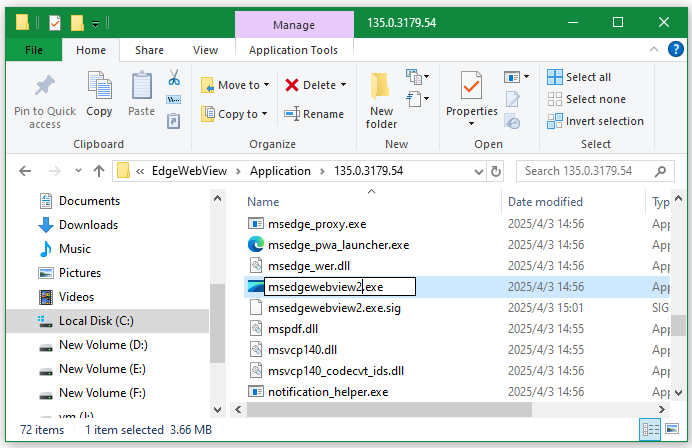Switch to the Share ribbon tab

click(x=149, y=50)
